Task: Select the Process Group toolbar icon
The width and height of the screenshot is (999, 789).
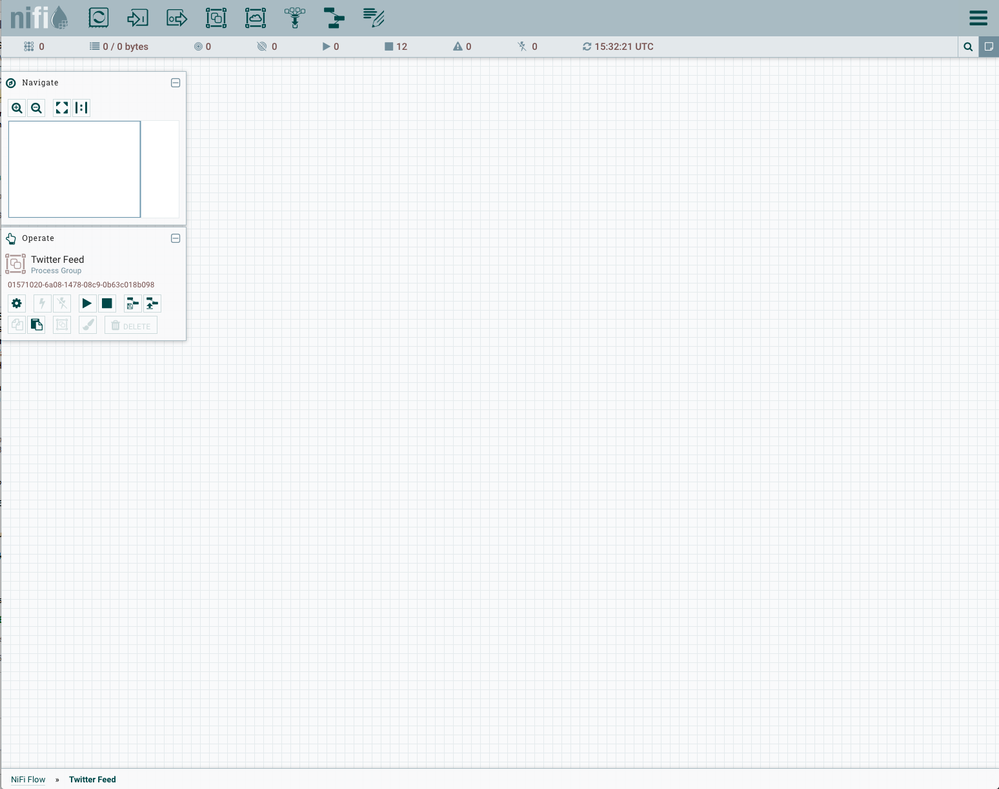Action: (216, 17)
